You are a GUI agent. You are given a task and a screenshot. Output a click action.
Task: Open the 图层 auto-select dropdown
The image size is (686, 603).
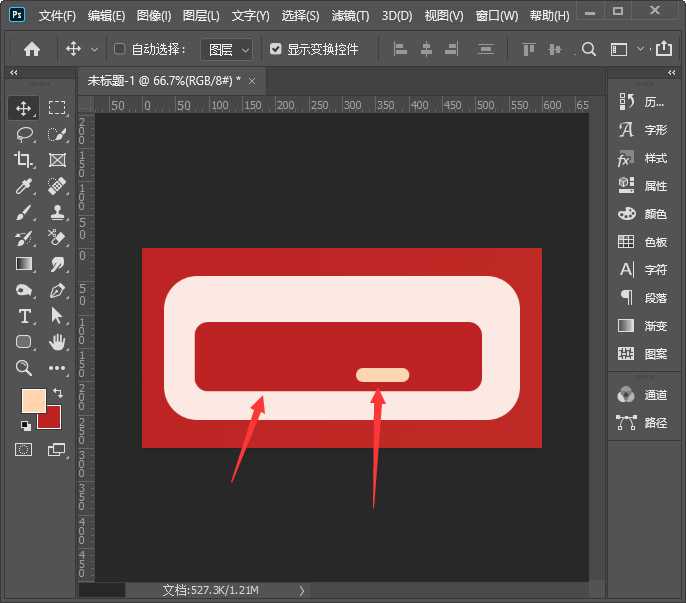click(226, 49)
